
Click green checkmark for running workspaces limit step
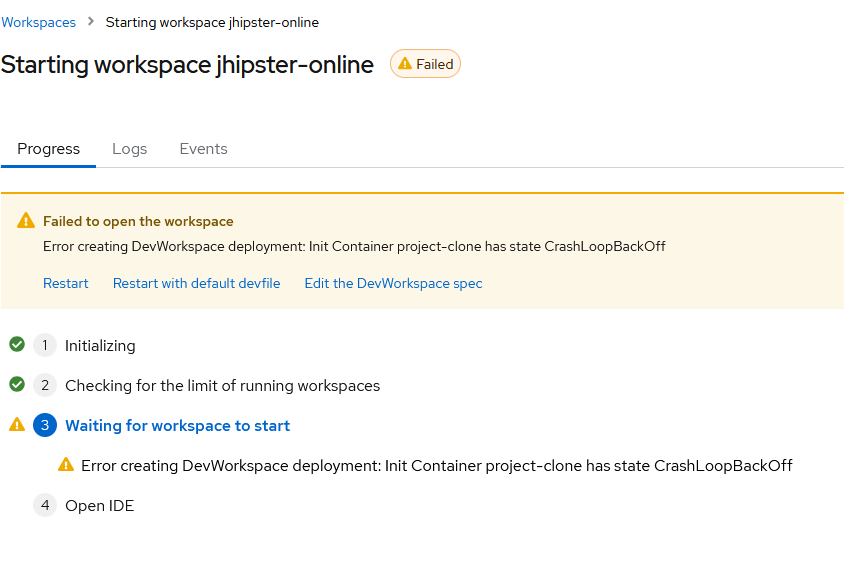(x=17, y=385)
